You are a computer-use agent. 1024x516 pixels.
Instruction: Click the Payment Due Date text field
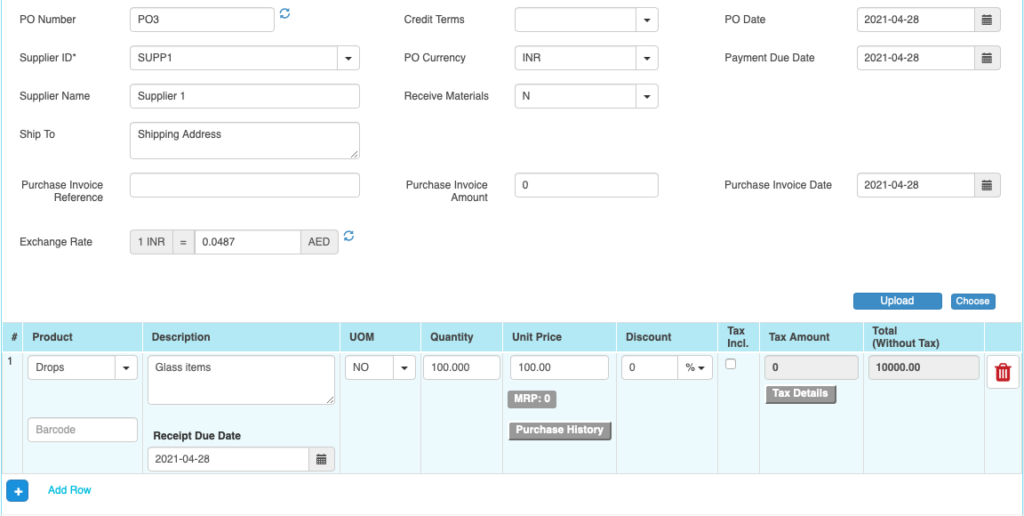coord(916,57)
